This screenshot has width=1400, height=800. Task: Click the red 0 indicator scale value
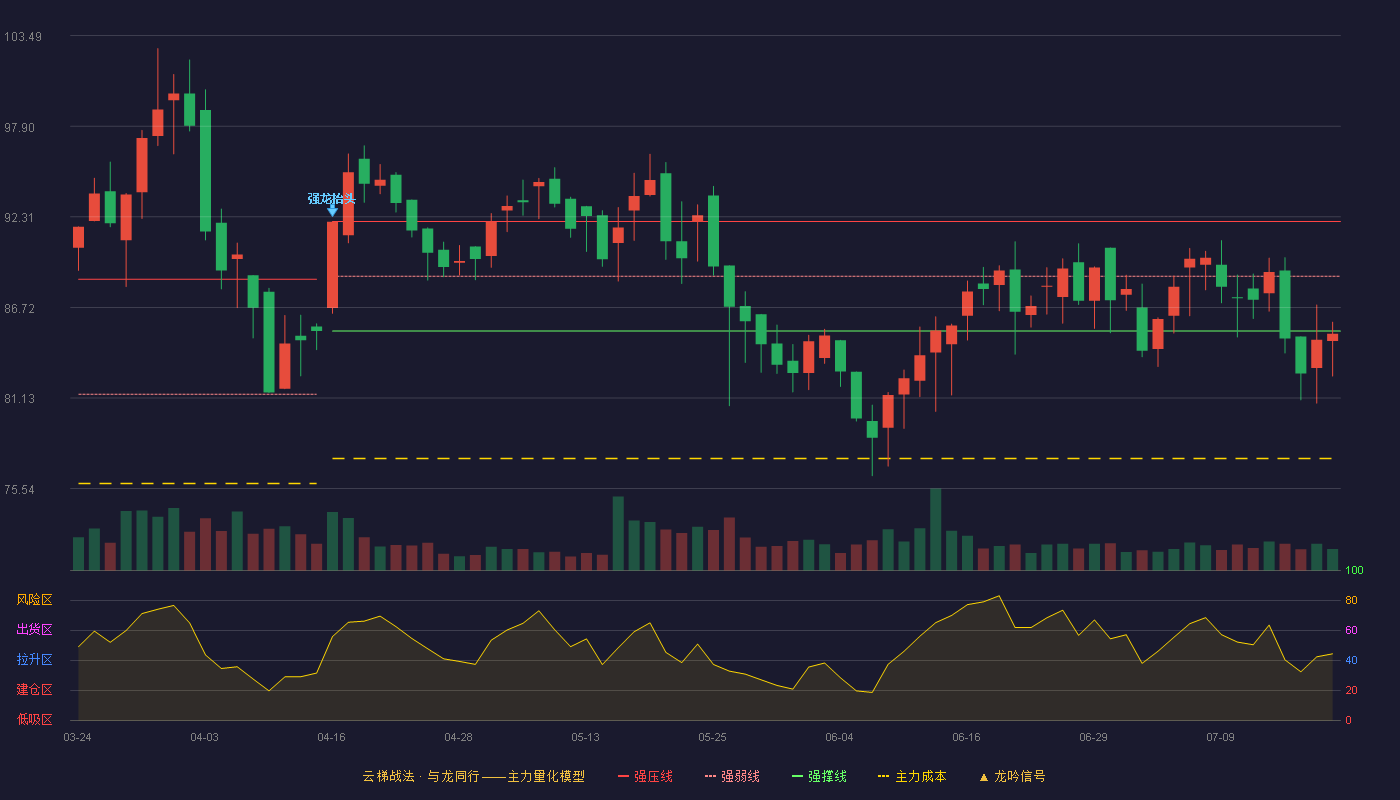coord(1348,720)
